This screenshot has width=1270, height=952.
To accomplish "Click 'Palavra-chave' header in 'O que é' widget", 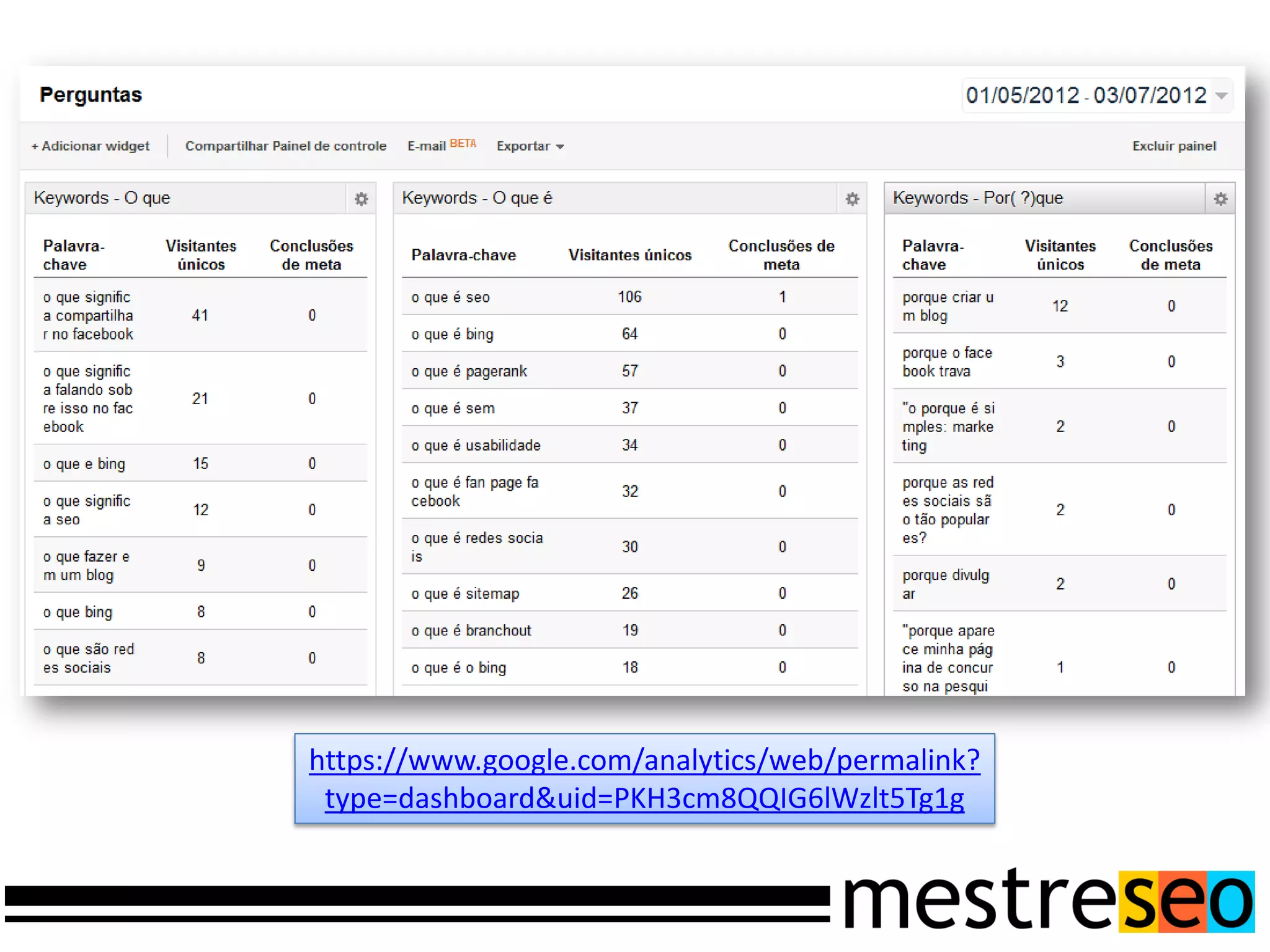I will click(x=463, y=255).
